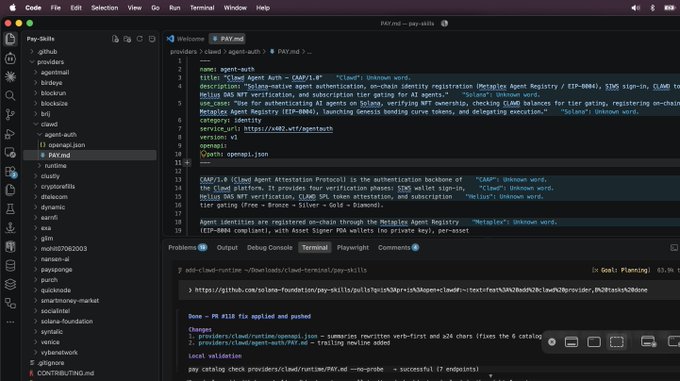
Task: Open the Testing flask icon
Action: click(x=10, y=209)
